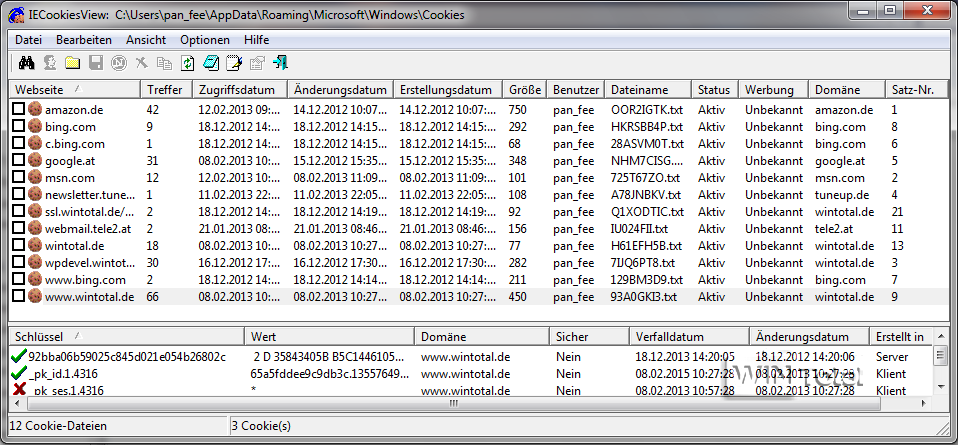
Task: Click the teal notebook toolbar icon
Action: pos(211,62)
